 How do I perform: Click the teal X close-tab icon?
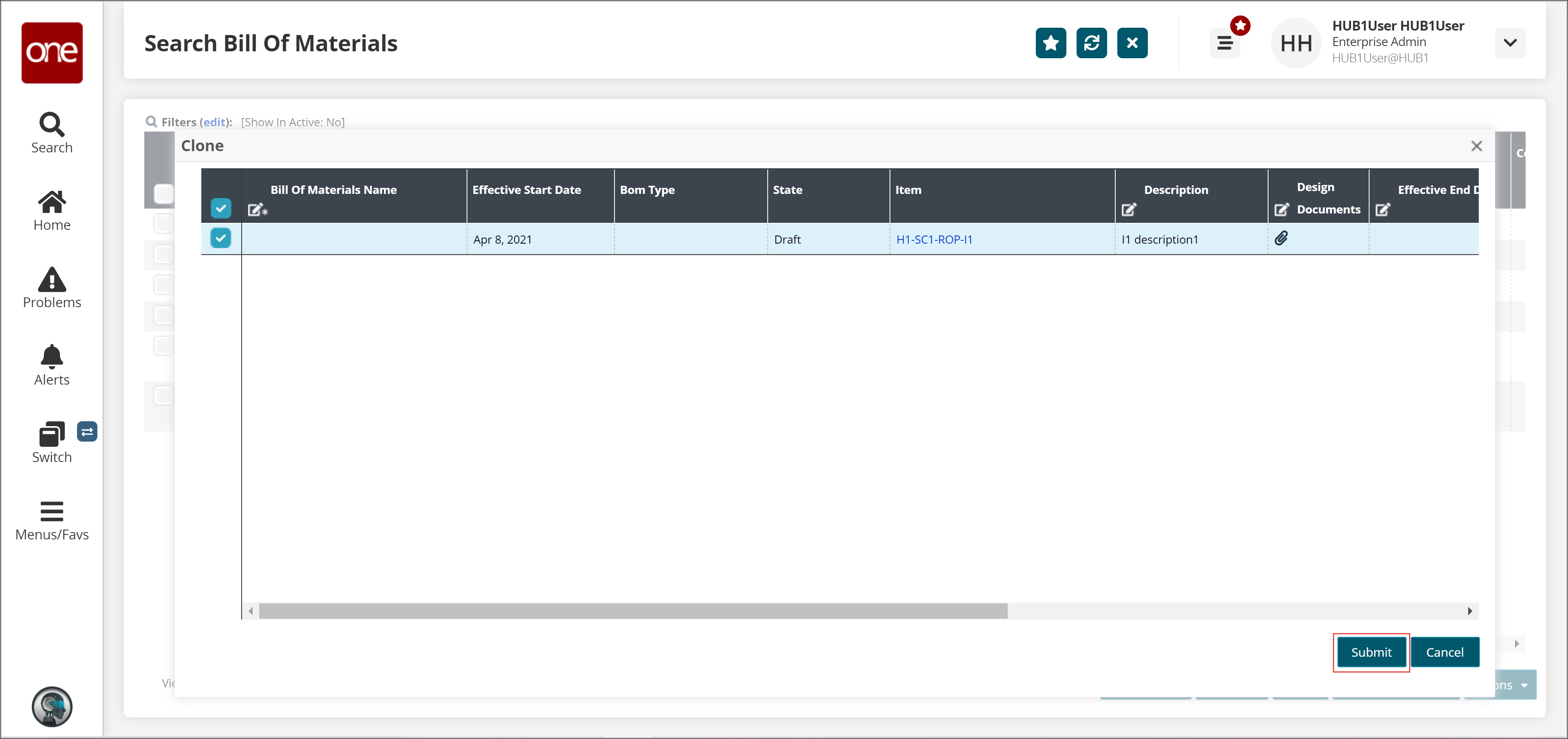(1132, 43)
